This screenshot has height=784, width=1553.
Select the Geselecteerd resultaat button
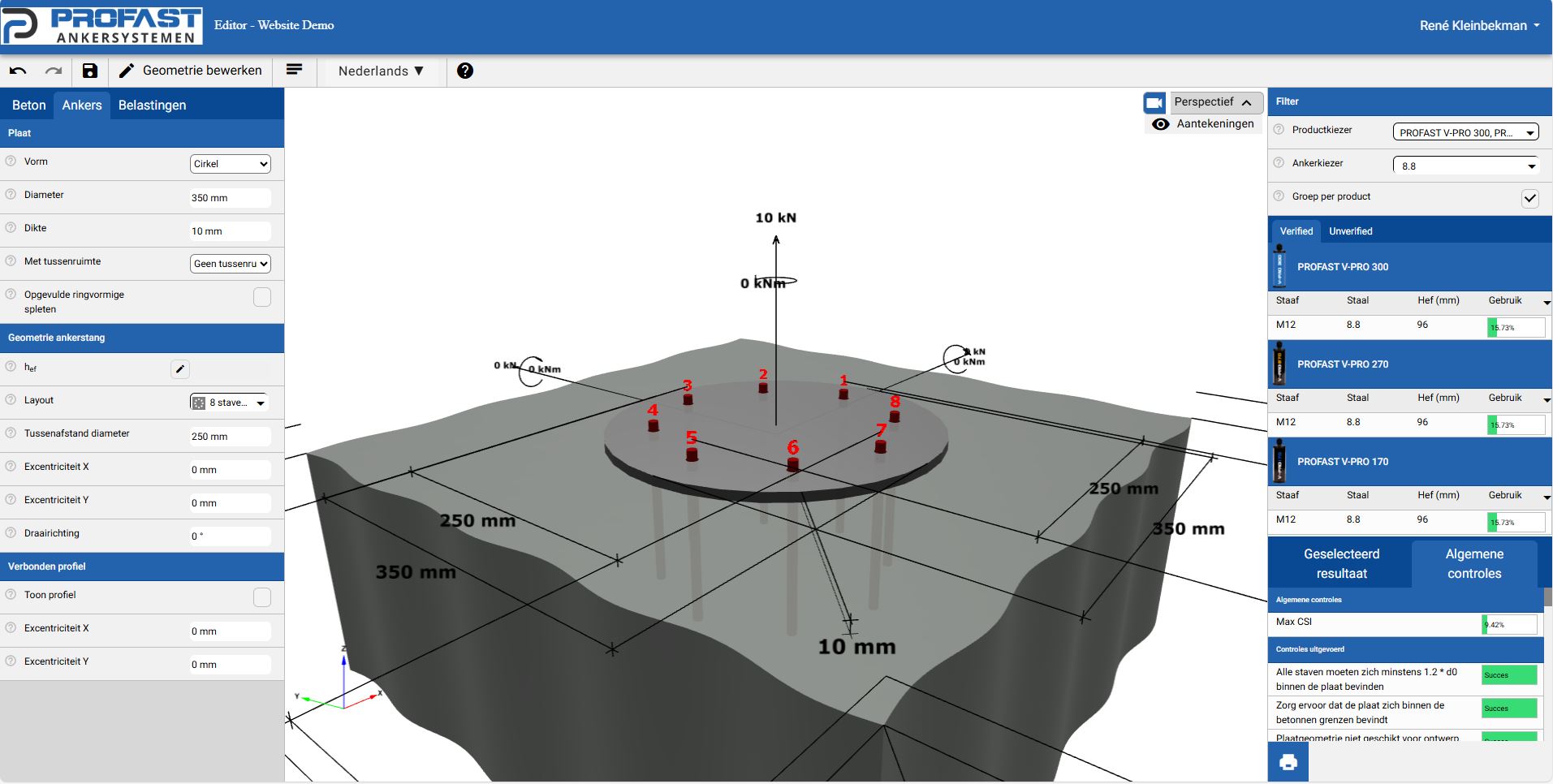click(x=1341, y=563)
